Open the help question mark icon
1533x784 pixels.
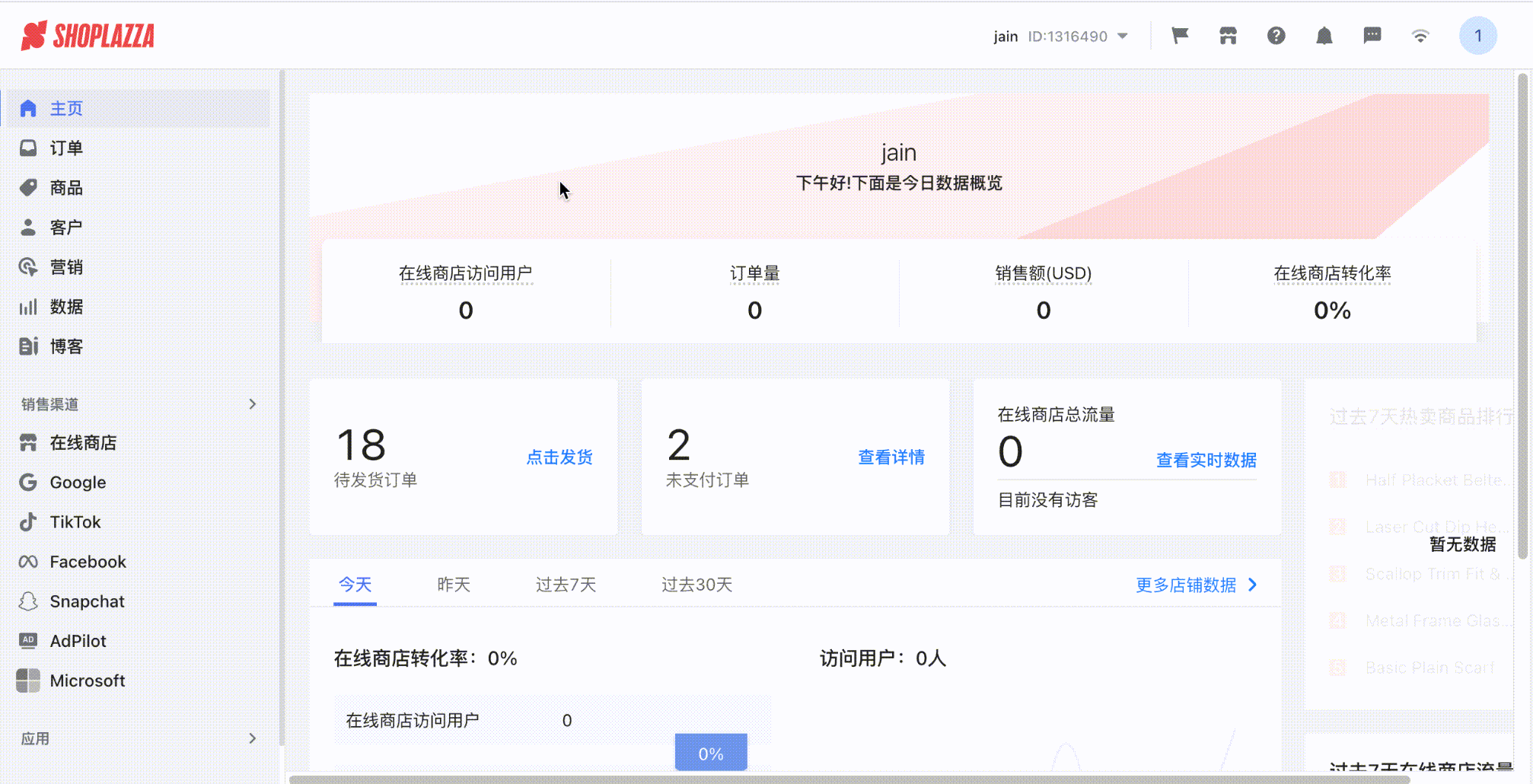1276,36
